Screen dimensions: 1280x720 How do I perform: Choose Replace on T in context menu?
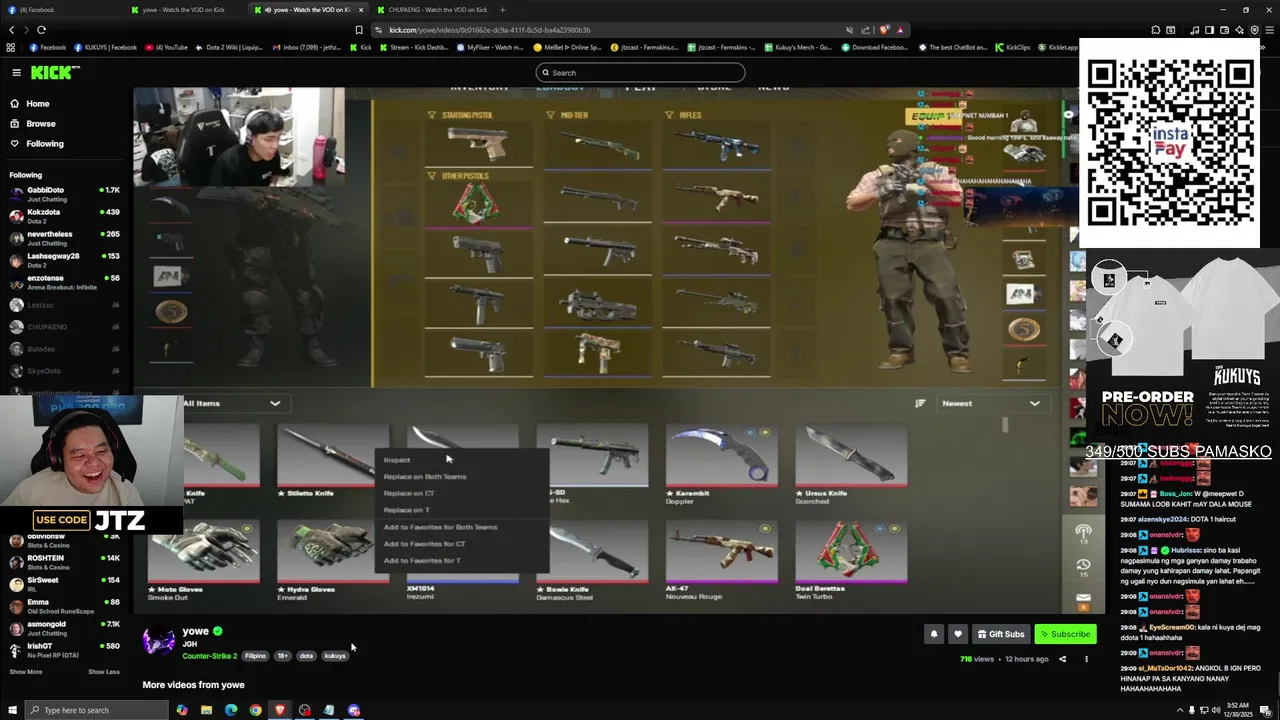(407, 510)
